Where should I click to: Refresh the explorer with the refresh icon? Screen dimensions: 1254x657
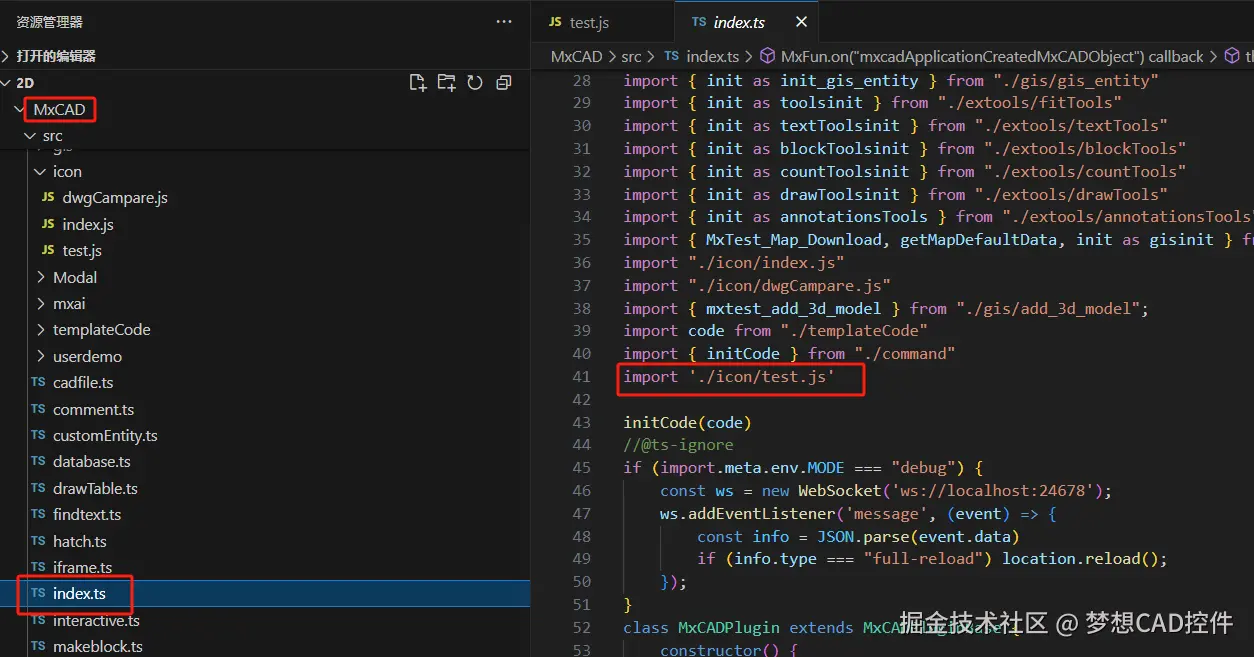(x=475, y=83)
